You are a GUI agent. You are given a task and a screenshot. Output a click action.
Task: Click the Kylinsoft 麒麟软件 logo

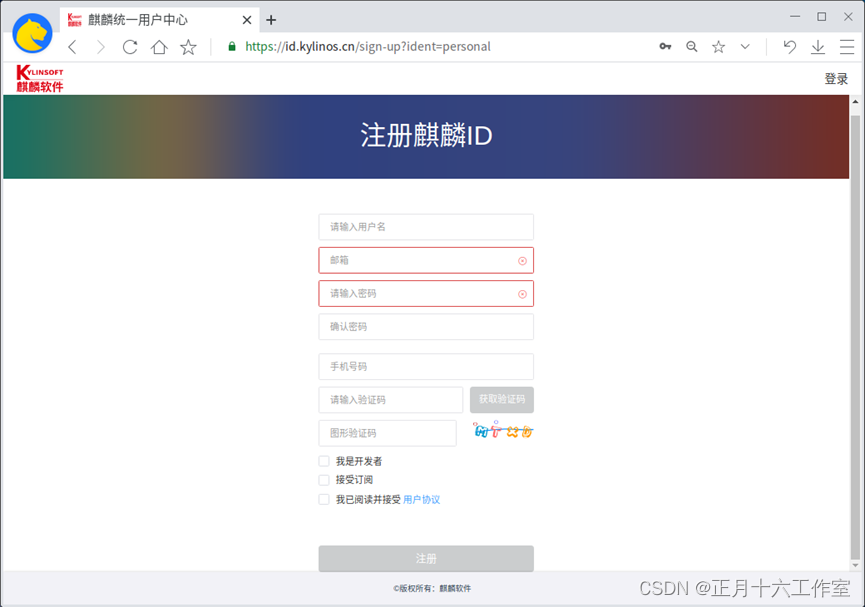40,78
